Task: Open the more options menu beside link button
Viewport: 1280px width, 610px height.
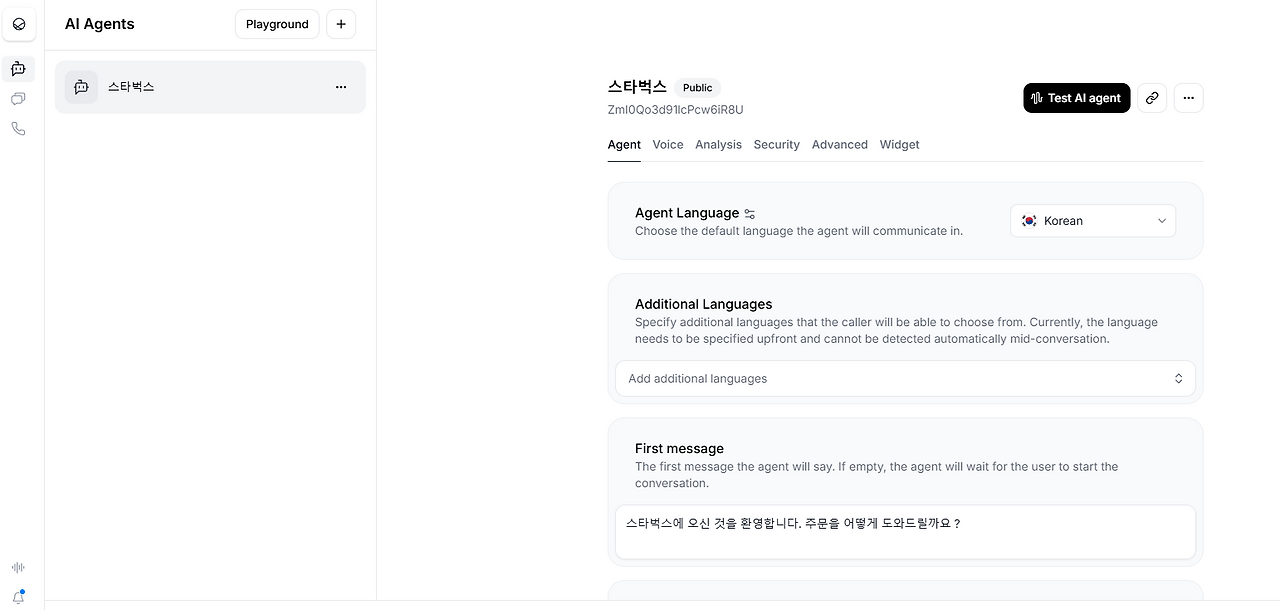Action: point(1189,98)
